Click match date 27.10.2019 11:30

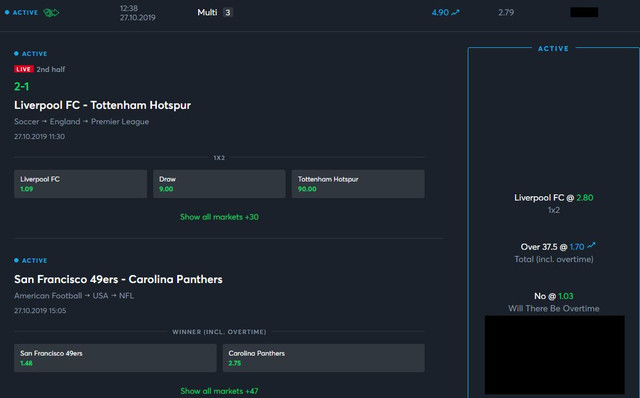click(40, 136)
